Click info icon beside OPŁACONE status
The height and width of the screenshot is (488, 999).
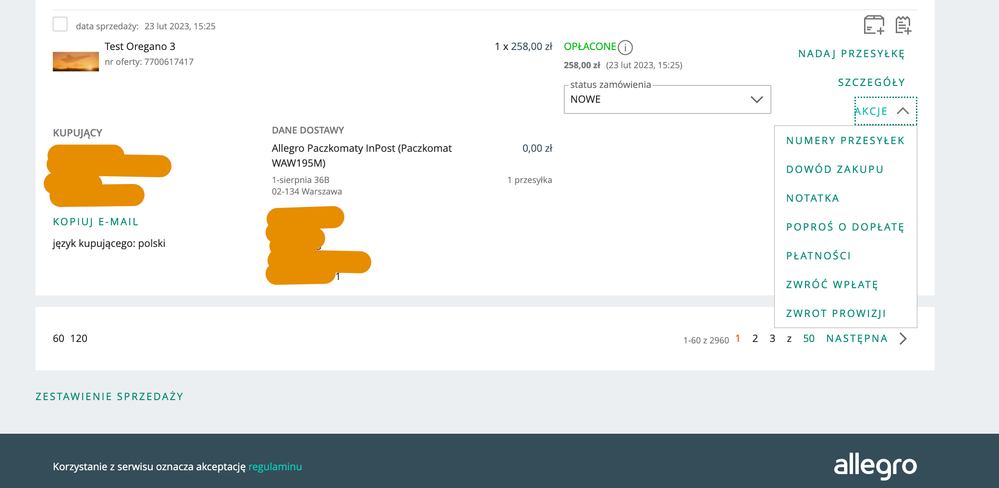pos(626,47)
